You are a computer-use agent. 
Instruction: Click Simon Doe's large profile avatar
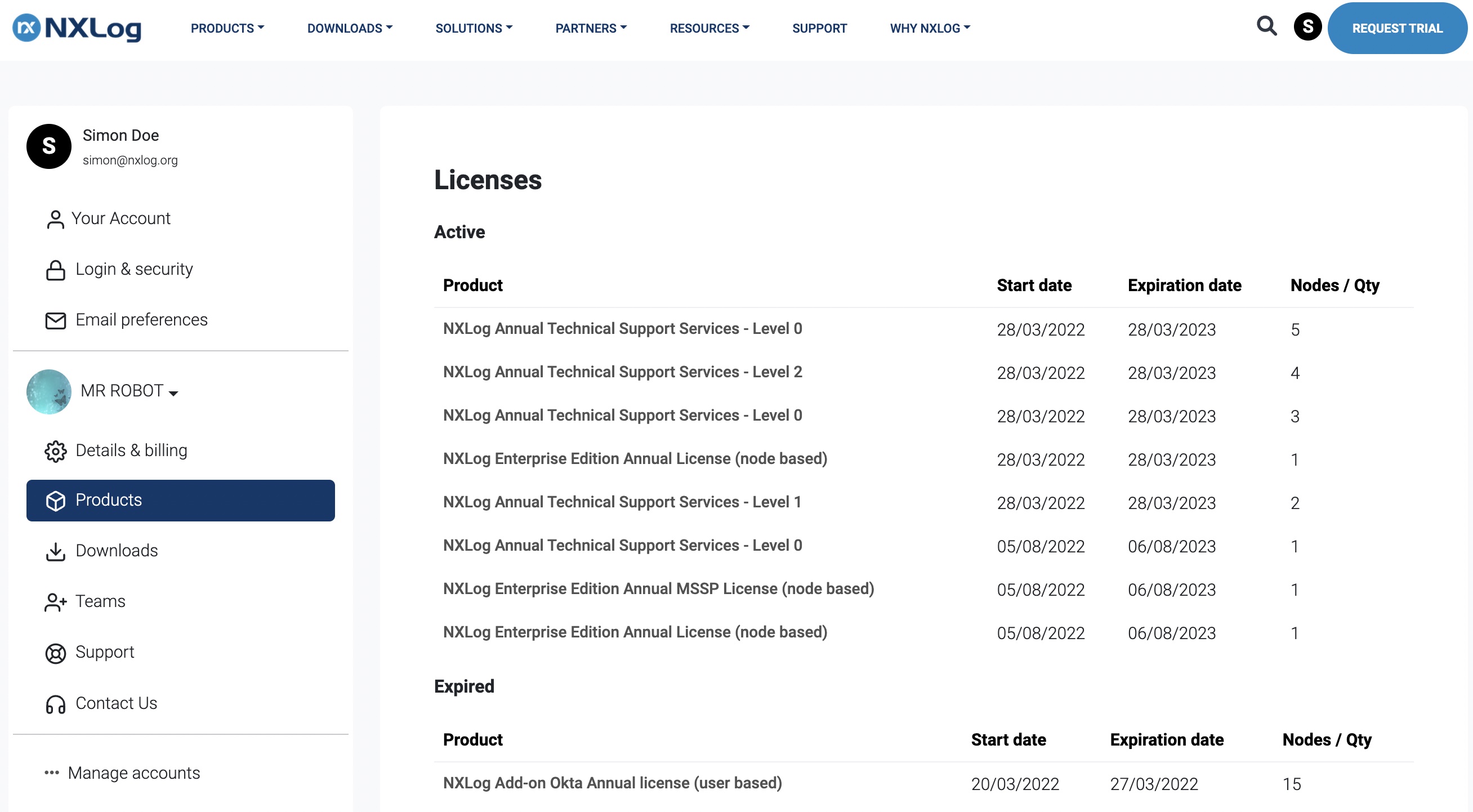48,146
